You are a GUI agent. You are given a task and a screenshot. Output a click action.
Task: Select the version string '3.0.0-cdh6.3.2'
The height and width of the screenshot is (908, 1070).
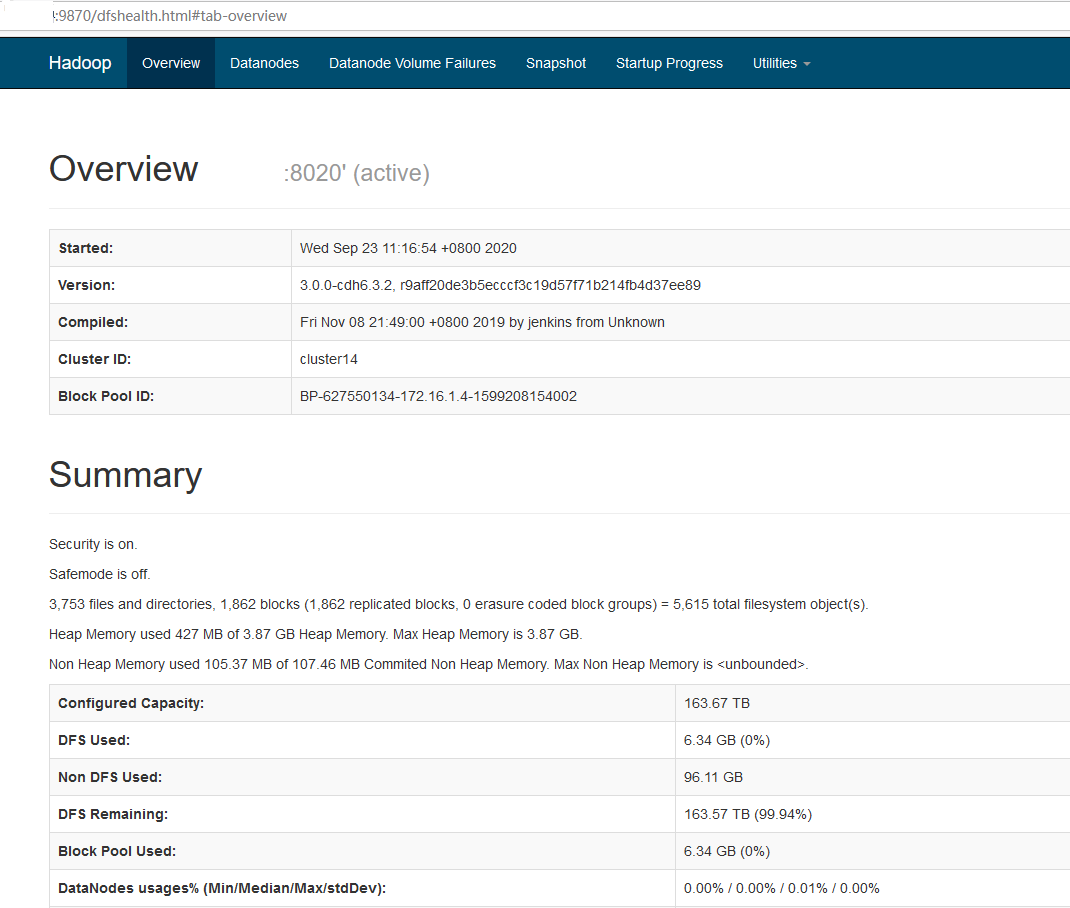[x=346, y=285]
